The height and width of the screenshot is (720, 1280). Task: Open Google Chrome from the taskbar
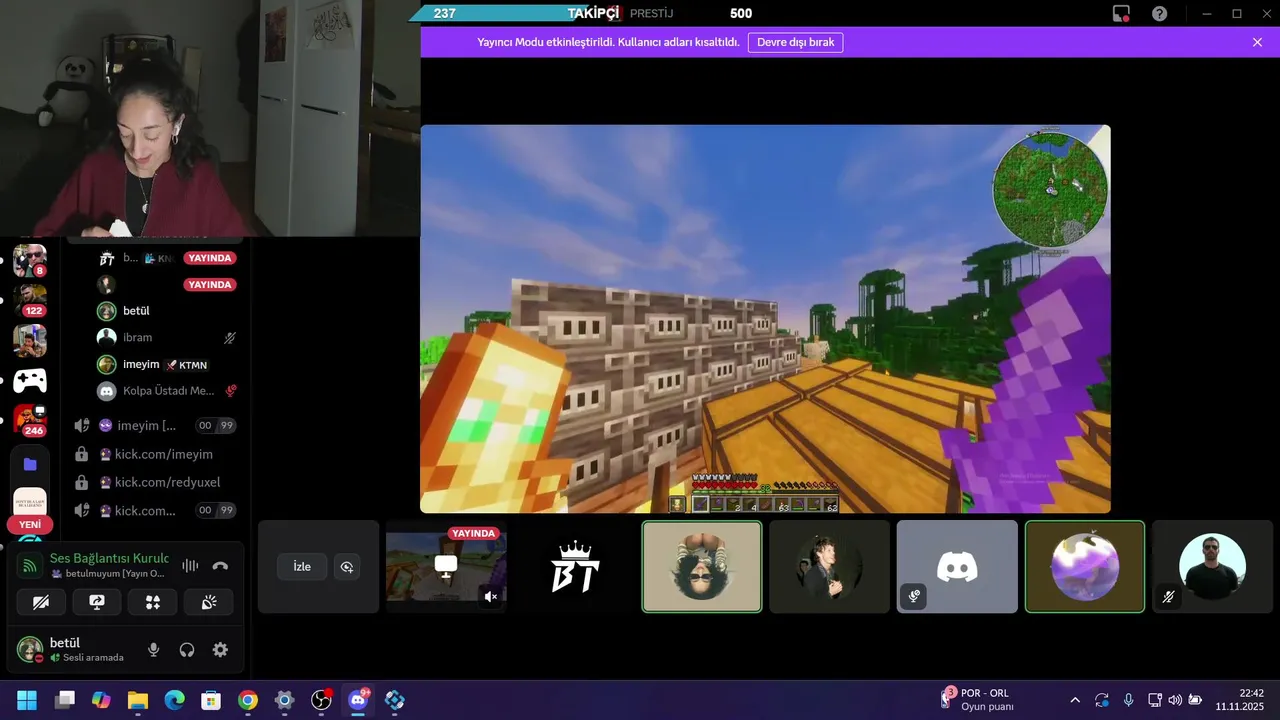[248, 700]
